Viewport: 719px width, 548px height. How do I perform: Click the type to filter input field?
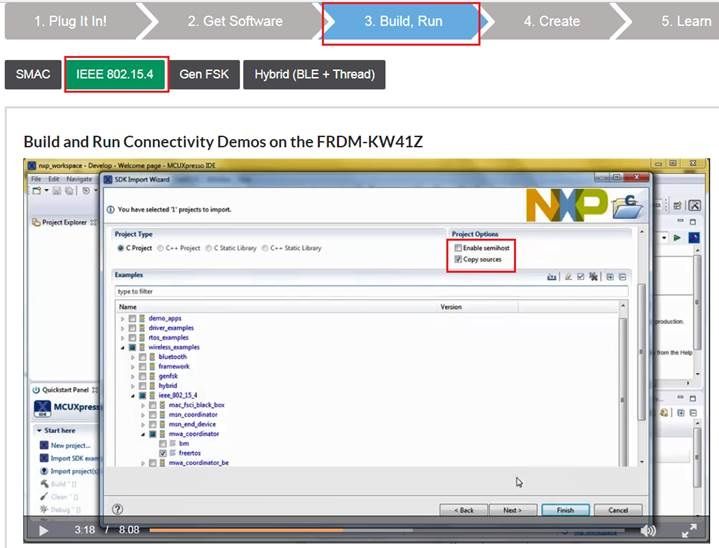371,291
